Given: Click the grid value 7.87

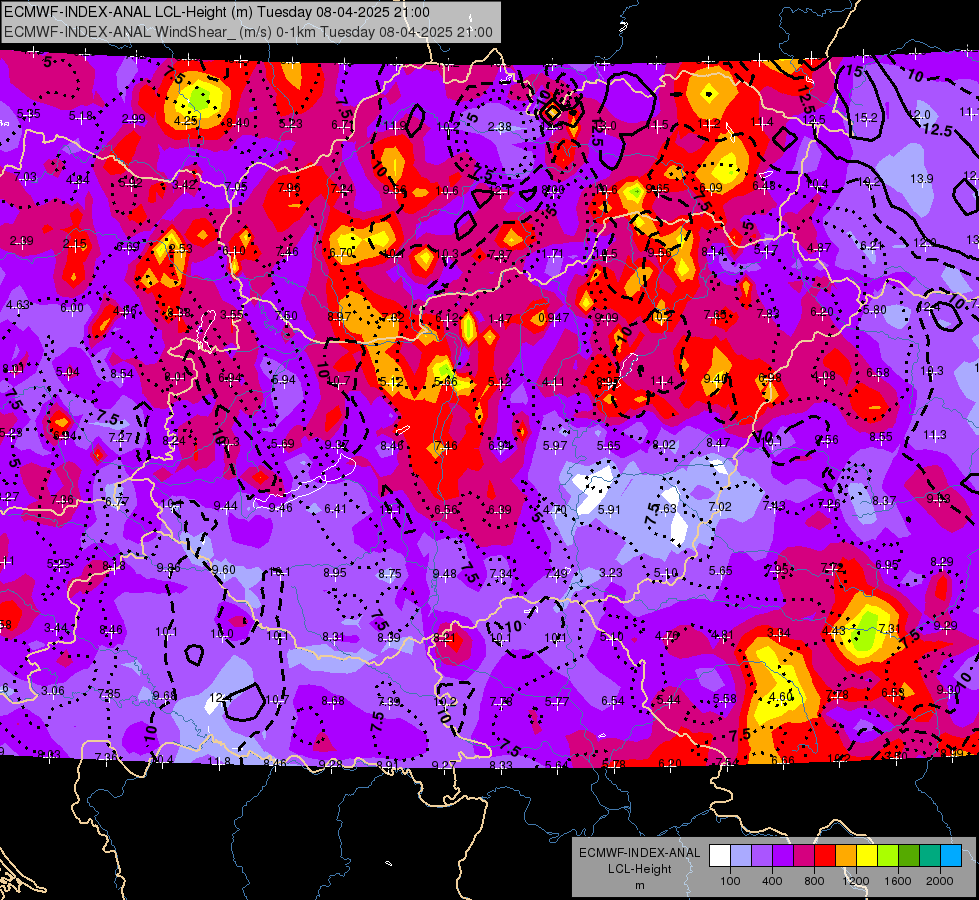Looking at the screenshot, I should coord(500,254).
